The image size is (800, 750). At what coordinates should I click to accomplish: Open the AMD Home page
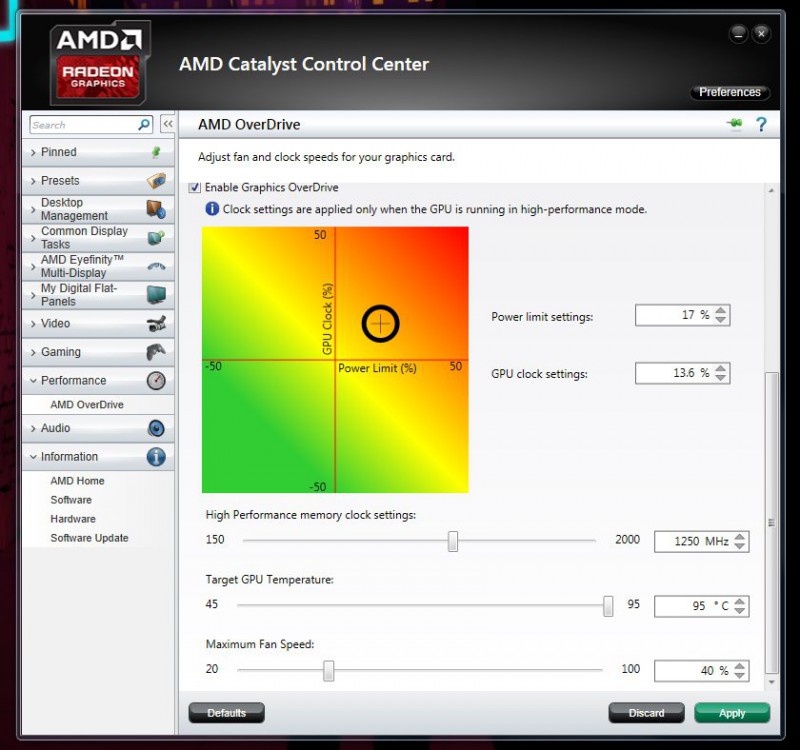[x=77, y=481]
